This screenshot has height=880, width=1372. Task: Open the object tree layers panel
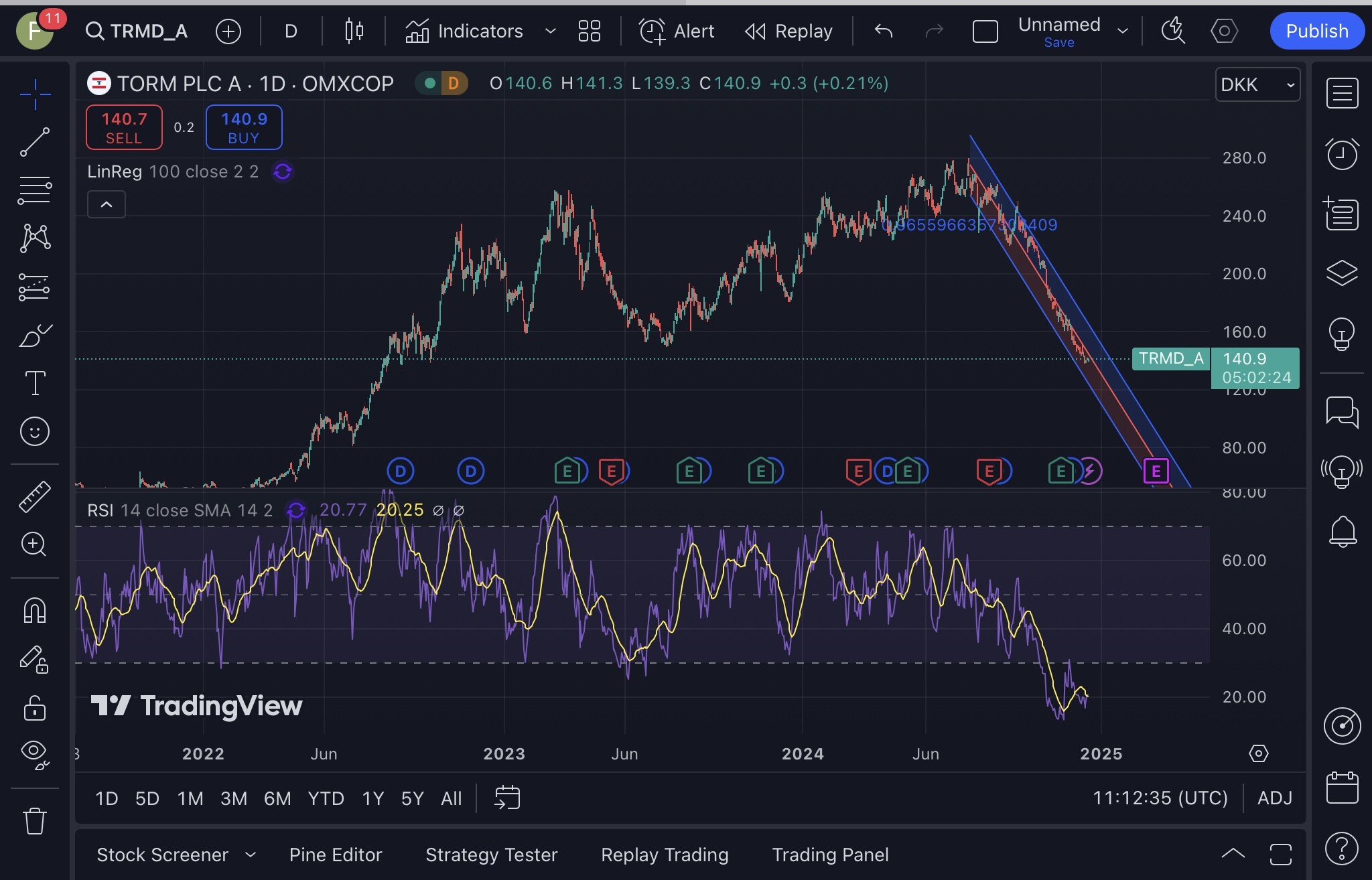pos(1342,273)
